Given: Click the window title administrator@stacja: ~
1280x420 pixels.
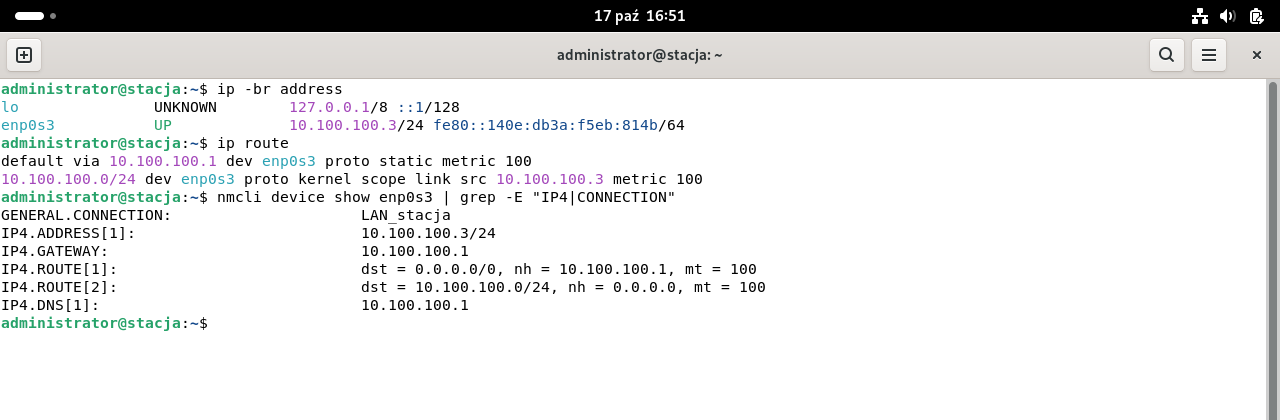Looking at the screenshot, I should click(x=640, y=55).
